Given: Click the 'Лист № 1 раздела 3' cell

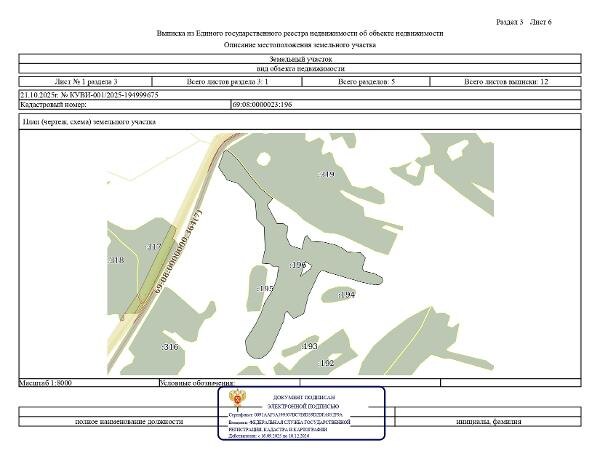Looking at the screenshot, I should point(86,81).
